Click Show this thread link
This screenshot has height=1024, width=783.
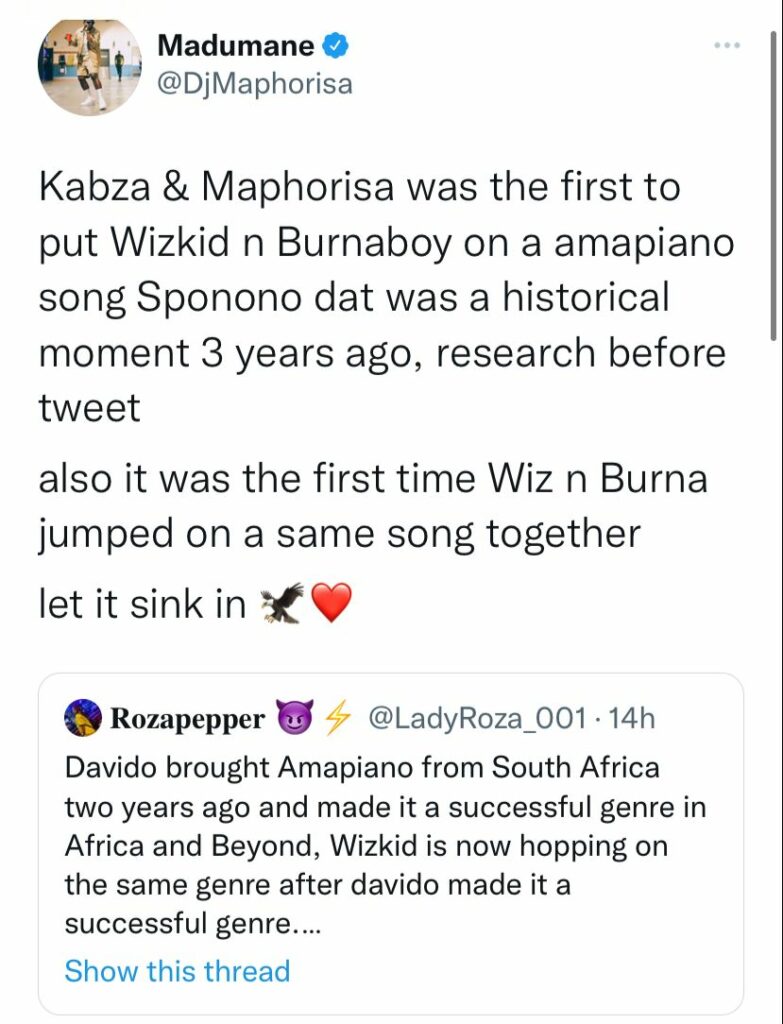(x=177, y=970)
